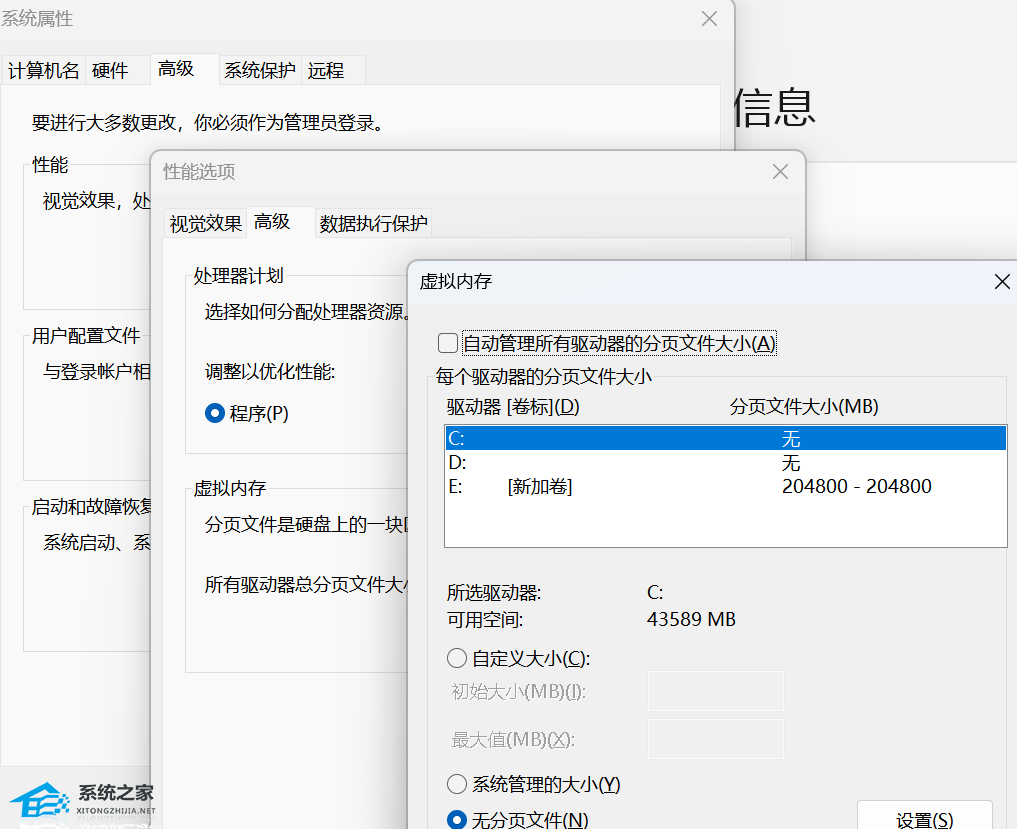Click the 初始大小(MB) input field
The image size is (1017, 829).
click(715, 691)
